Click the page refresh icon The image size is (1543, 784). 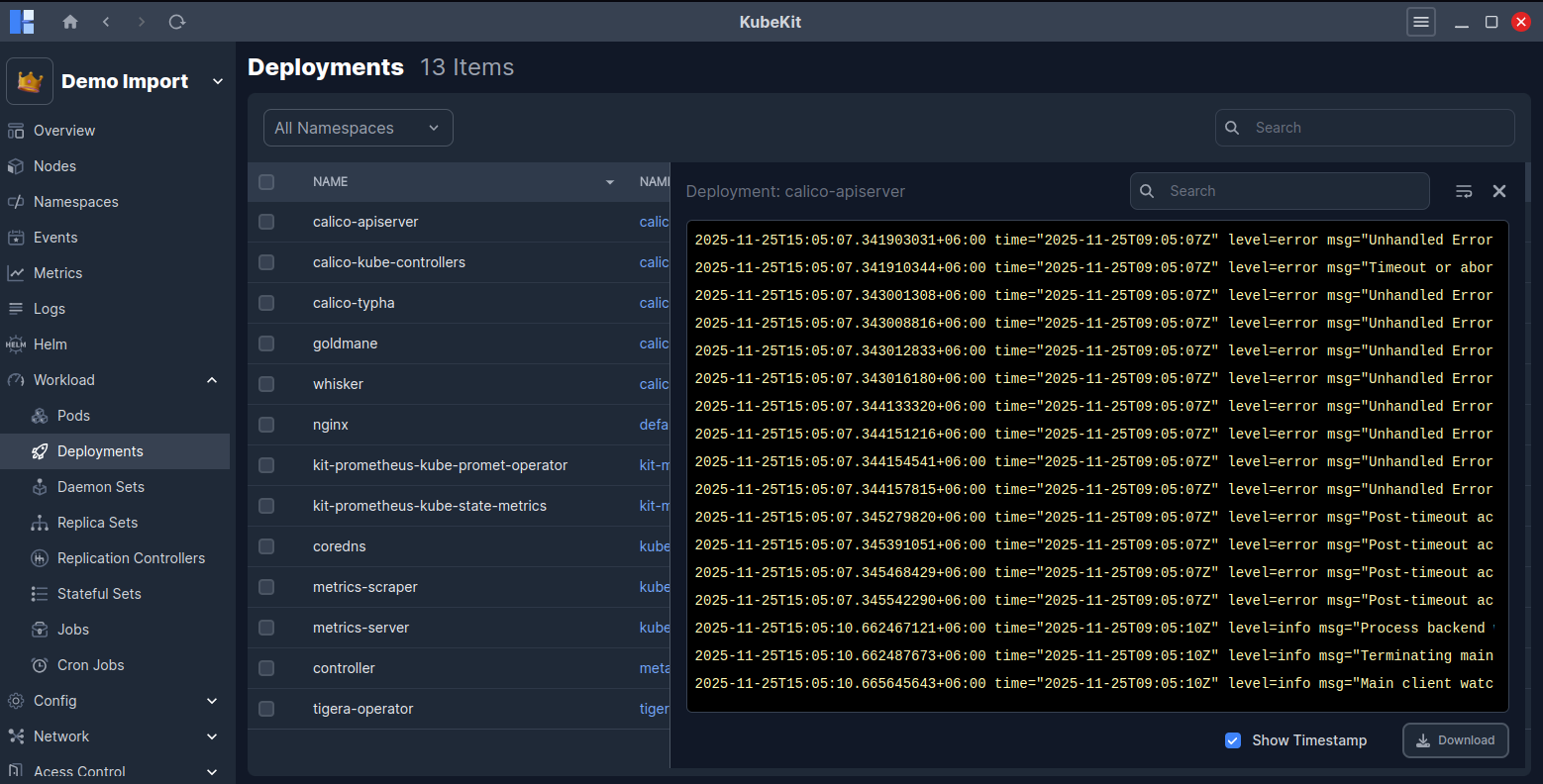point(176,21)
